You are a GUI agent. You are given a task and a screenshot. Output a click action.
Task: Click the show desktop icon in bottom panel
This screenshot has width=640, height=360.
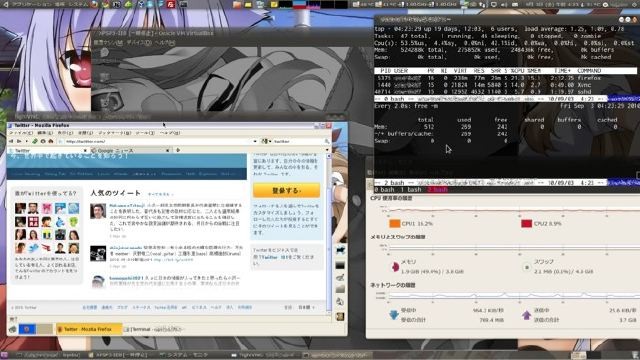(4, 355)
